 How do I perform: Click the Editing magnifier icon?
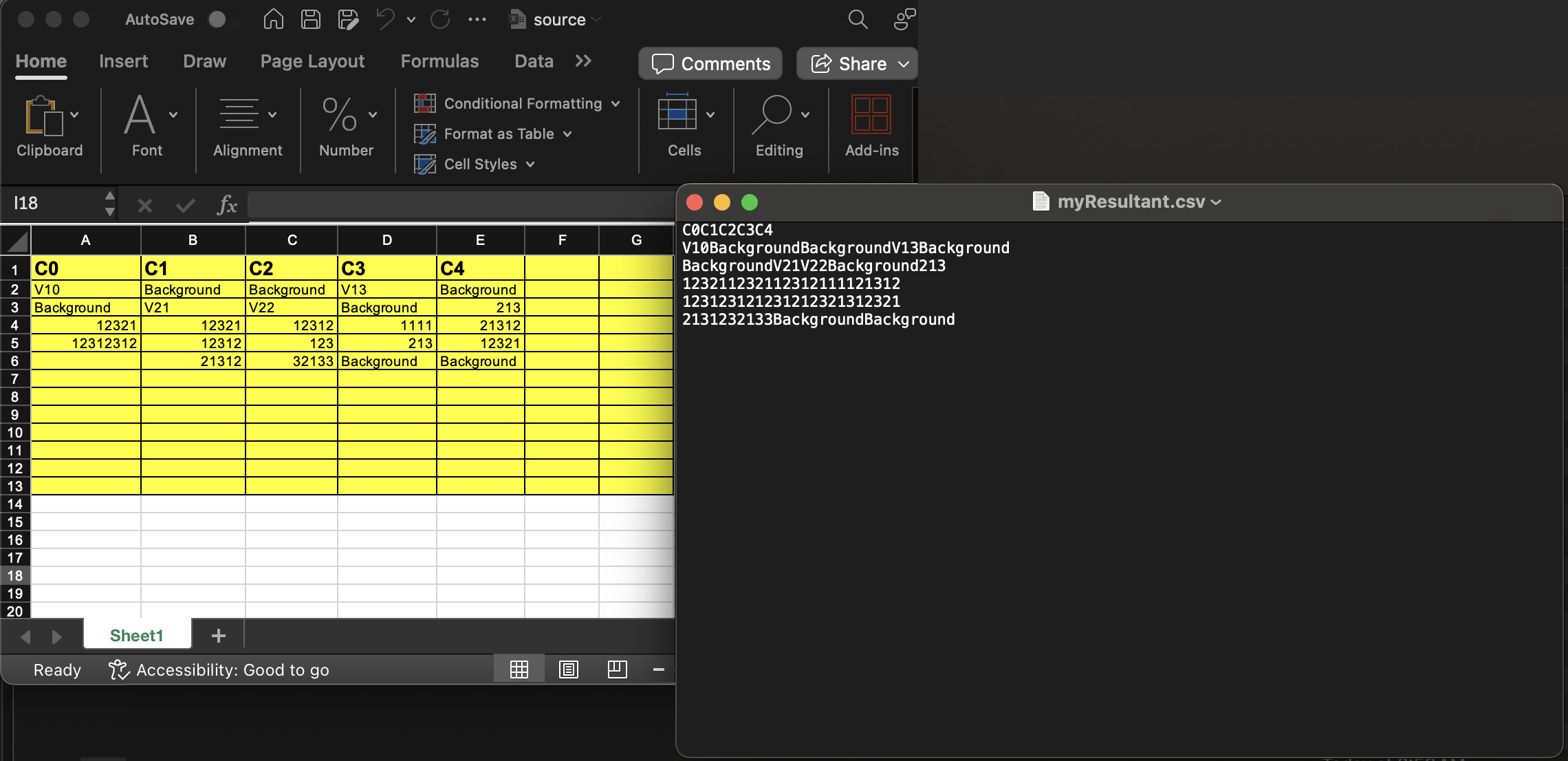pyautogui.click(x=772, y=115)
